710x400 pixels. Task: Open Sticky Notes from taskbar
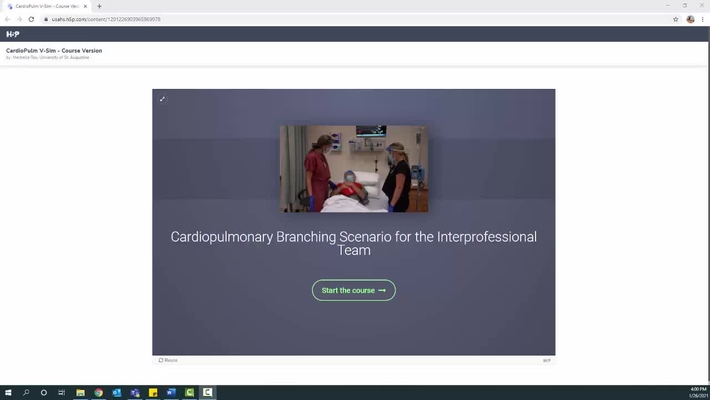tap(153, 392)
